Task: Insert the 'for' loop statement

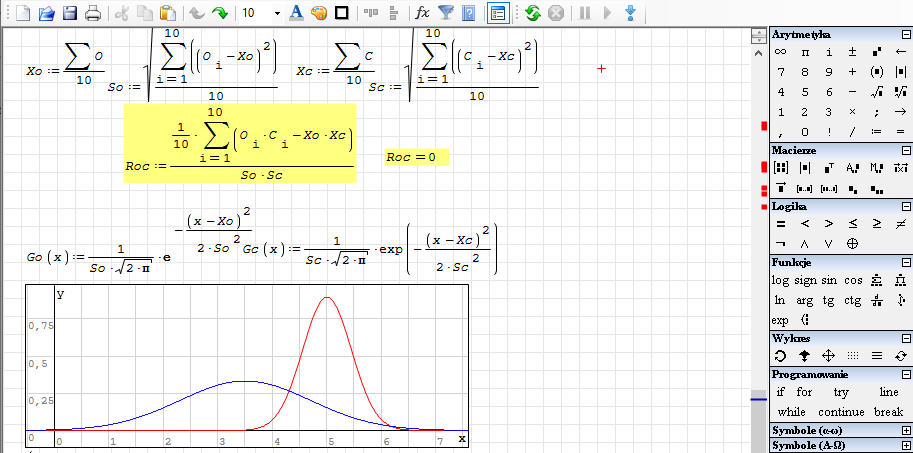Action: point(805,392)
